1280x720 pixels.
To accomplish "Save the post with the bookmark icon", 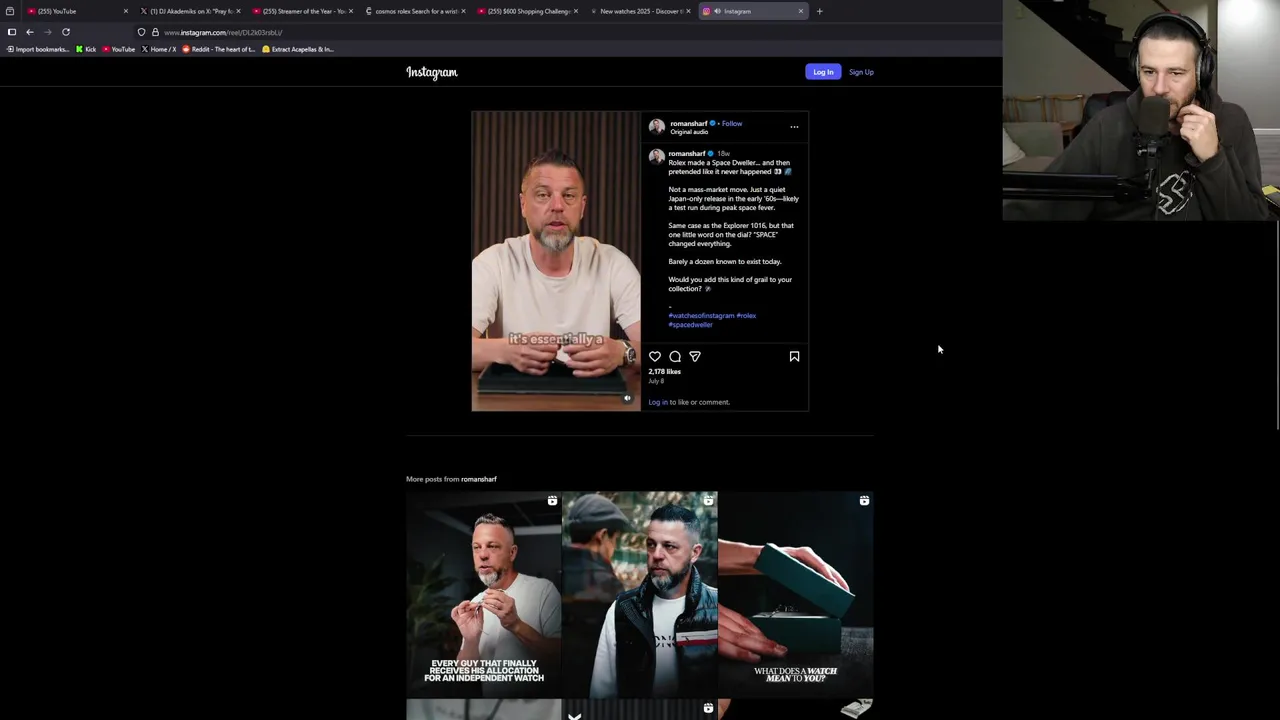I will click(x=794, y=356).
